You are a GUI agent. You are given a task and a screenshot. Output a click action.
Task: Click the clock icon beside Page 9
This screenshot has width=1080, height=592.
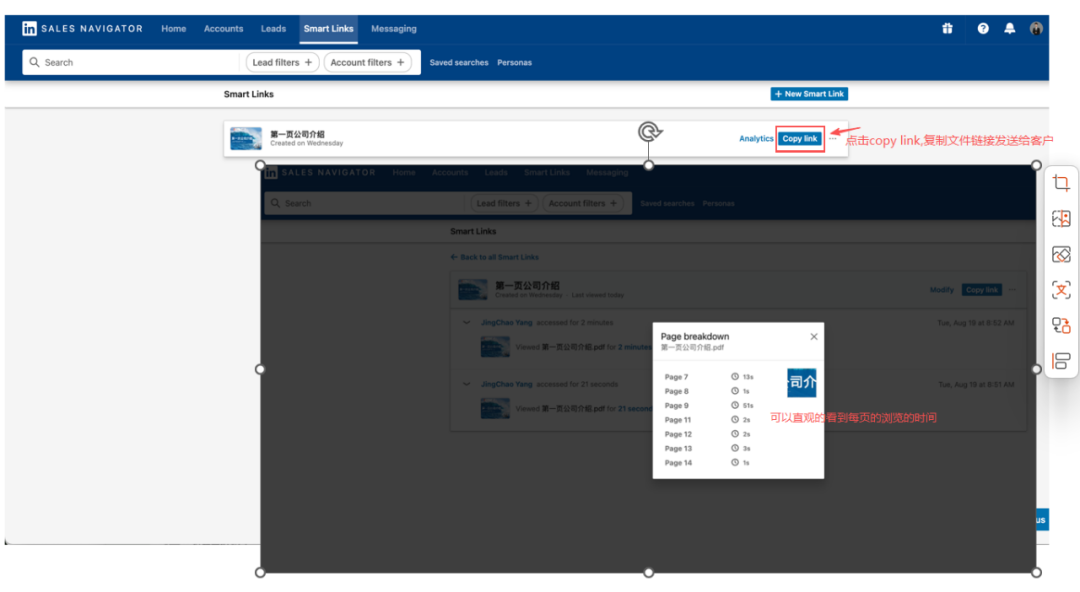pyautogui.click(x=735, y=405)
